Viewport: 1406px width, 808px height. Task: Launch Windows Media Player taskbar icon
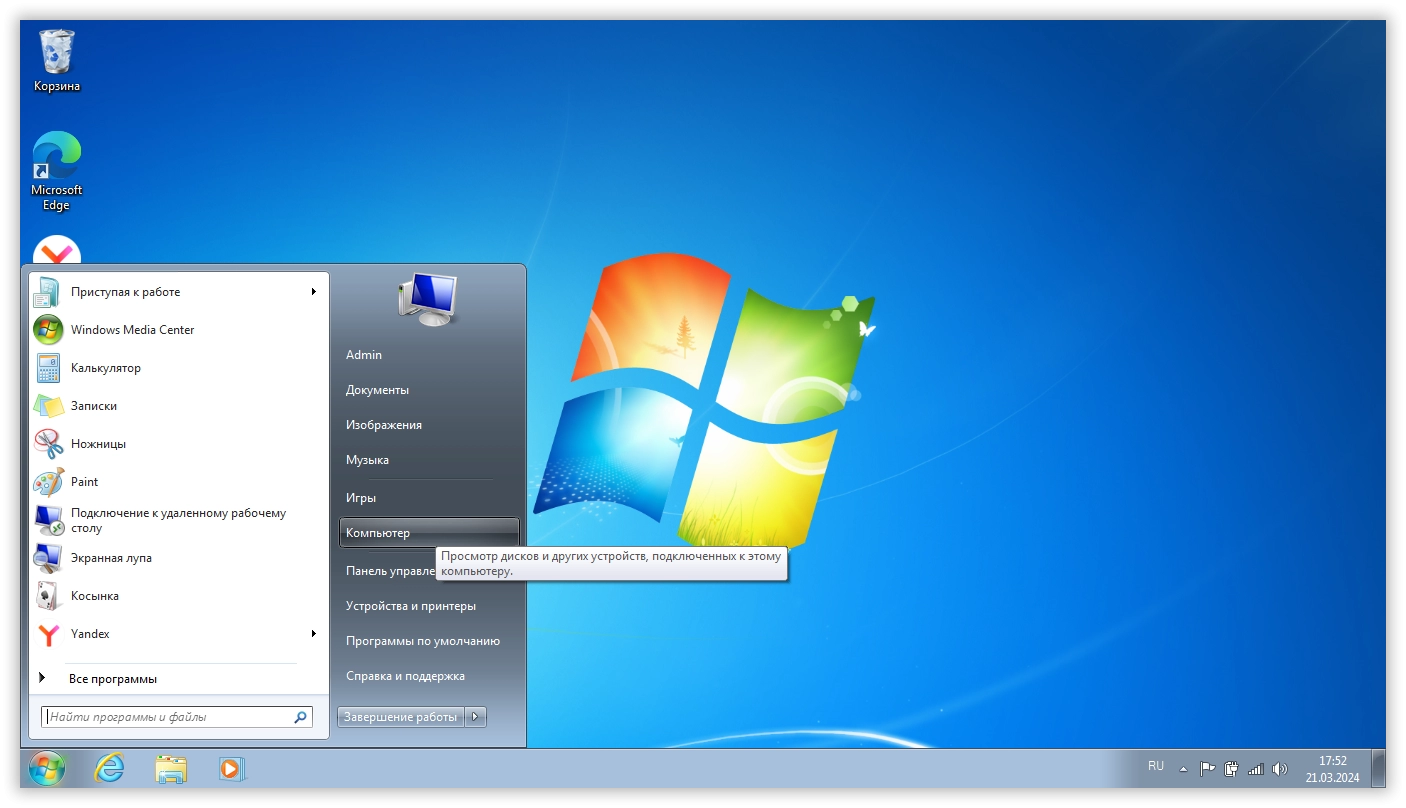click(231, 768)
